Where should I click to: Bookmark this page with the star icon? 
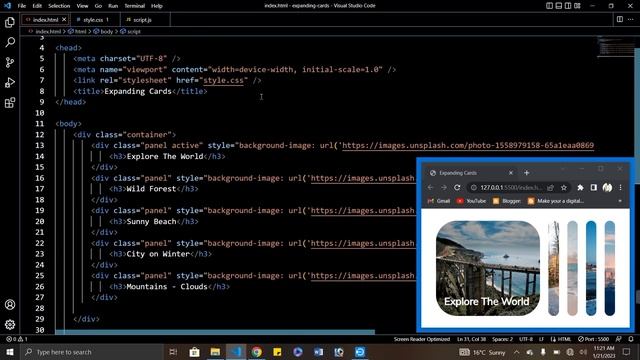coord(564,187)
